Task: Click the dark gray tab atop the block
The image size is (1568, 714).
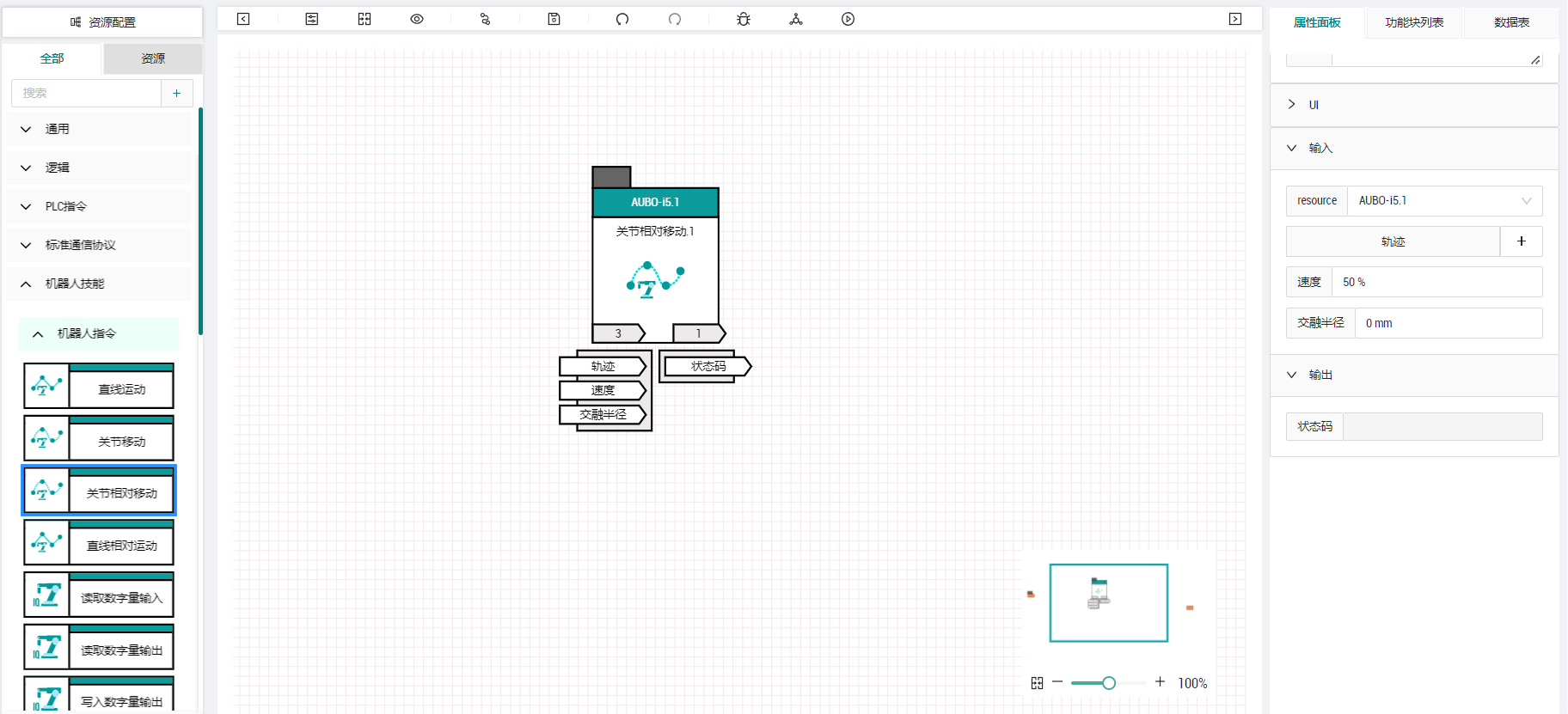Action: click(x=612, y=177)
